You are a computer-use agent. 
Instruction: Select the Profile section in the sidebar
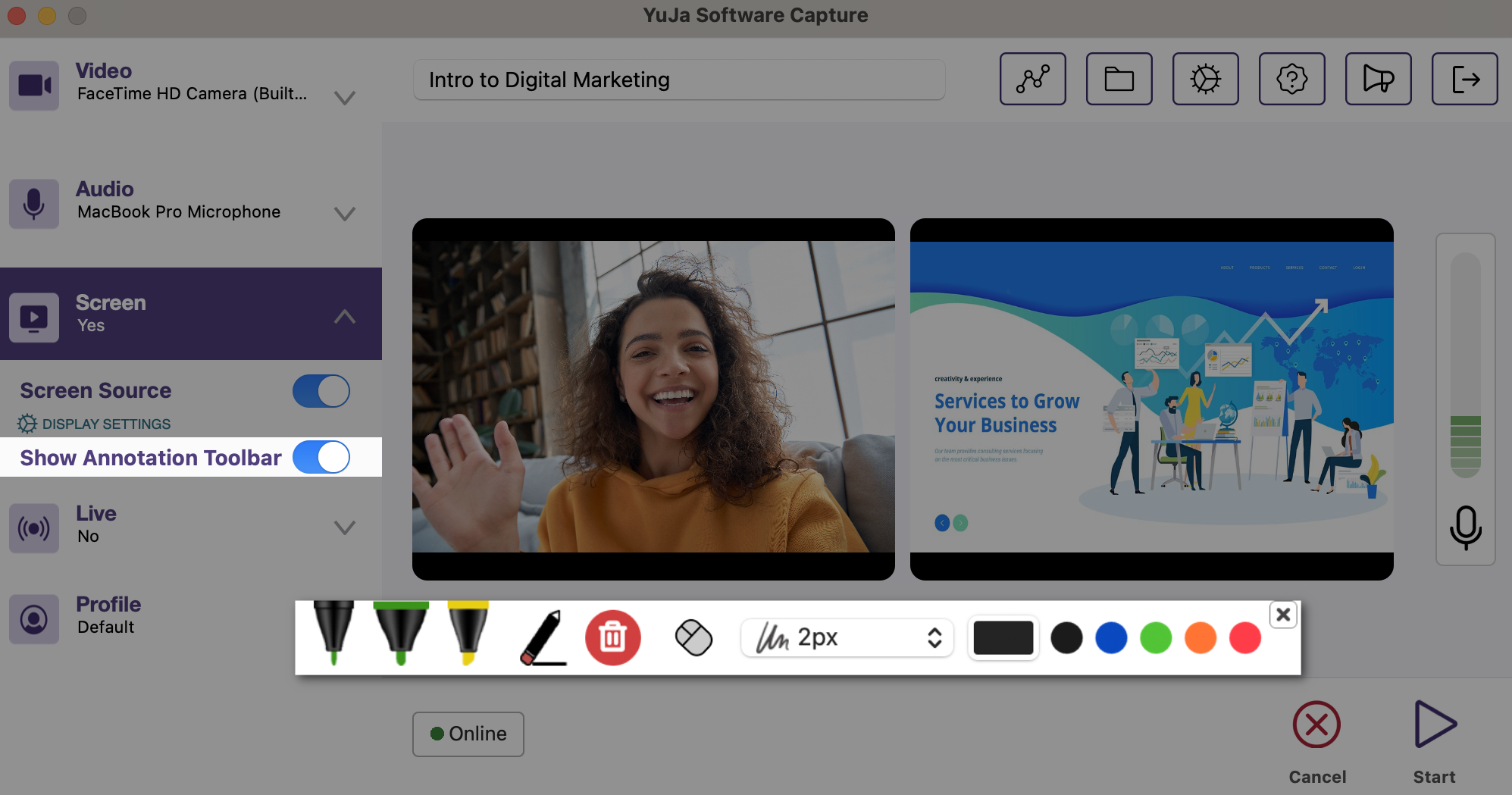pos(108,614)
